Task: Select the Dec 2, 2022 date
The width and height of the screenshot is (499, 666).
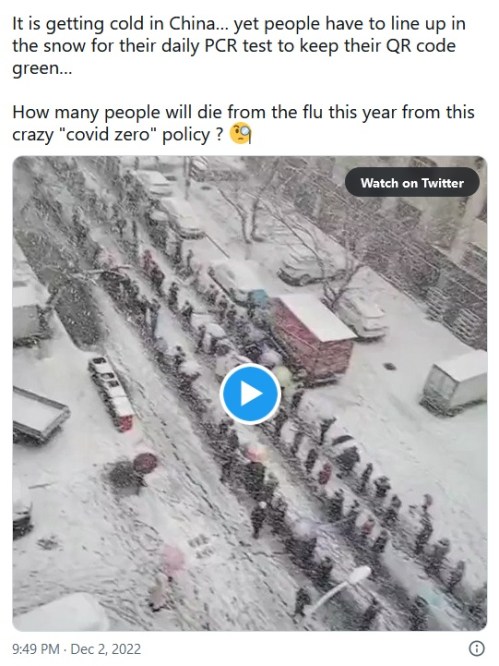Action: [x=105, y=649]
